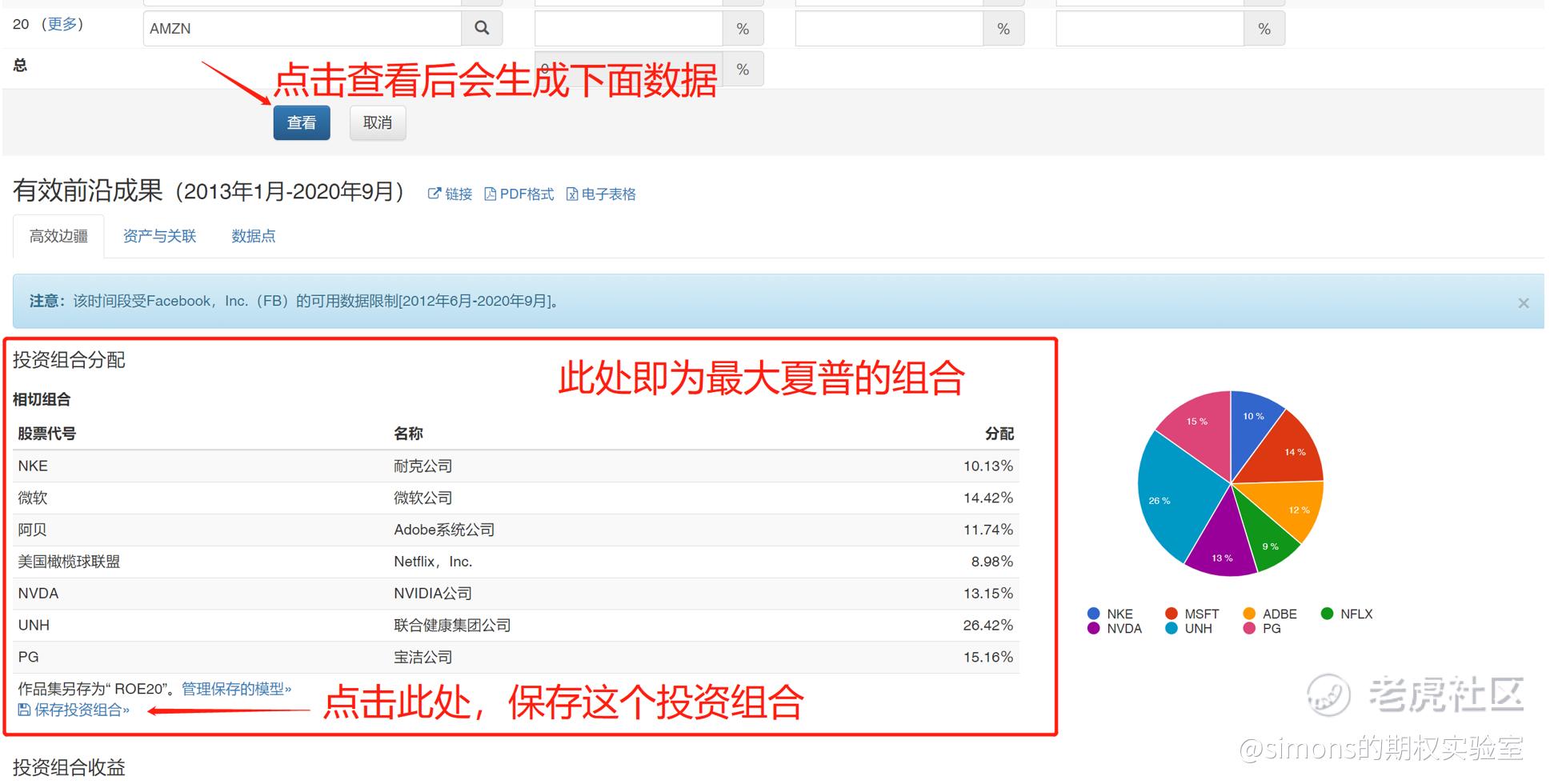Viewport: 1554px width, 784px height.
Task: Click the first allocation percent field in AMZN row
Action: pos(629,29)
